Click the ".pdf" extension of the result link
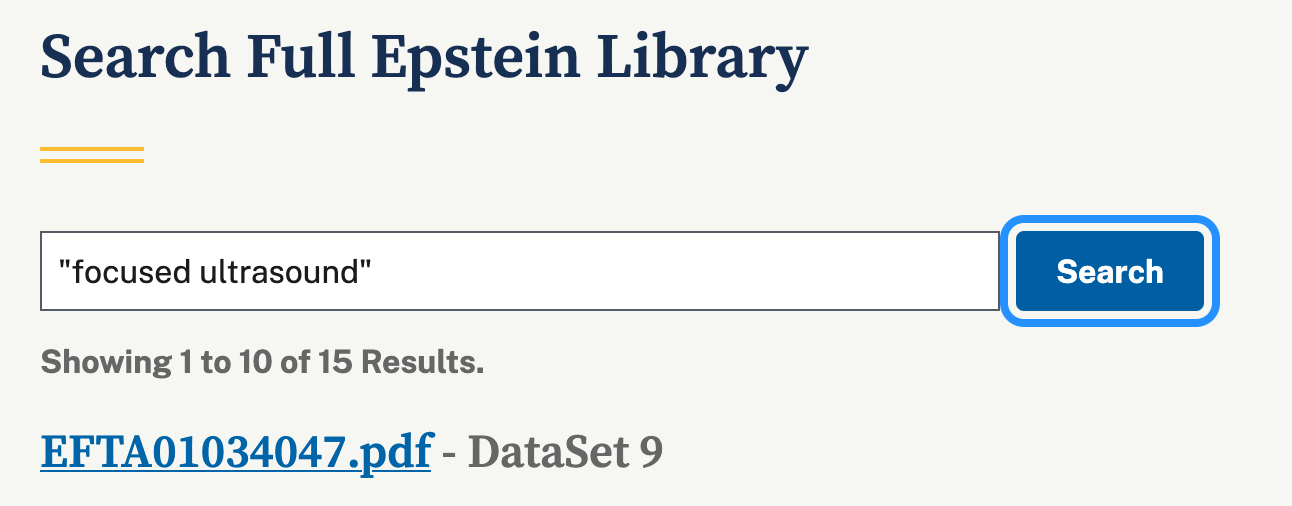Screen dimensions: 1292x506 tap(393, 452)
